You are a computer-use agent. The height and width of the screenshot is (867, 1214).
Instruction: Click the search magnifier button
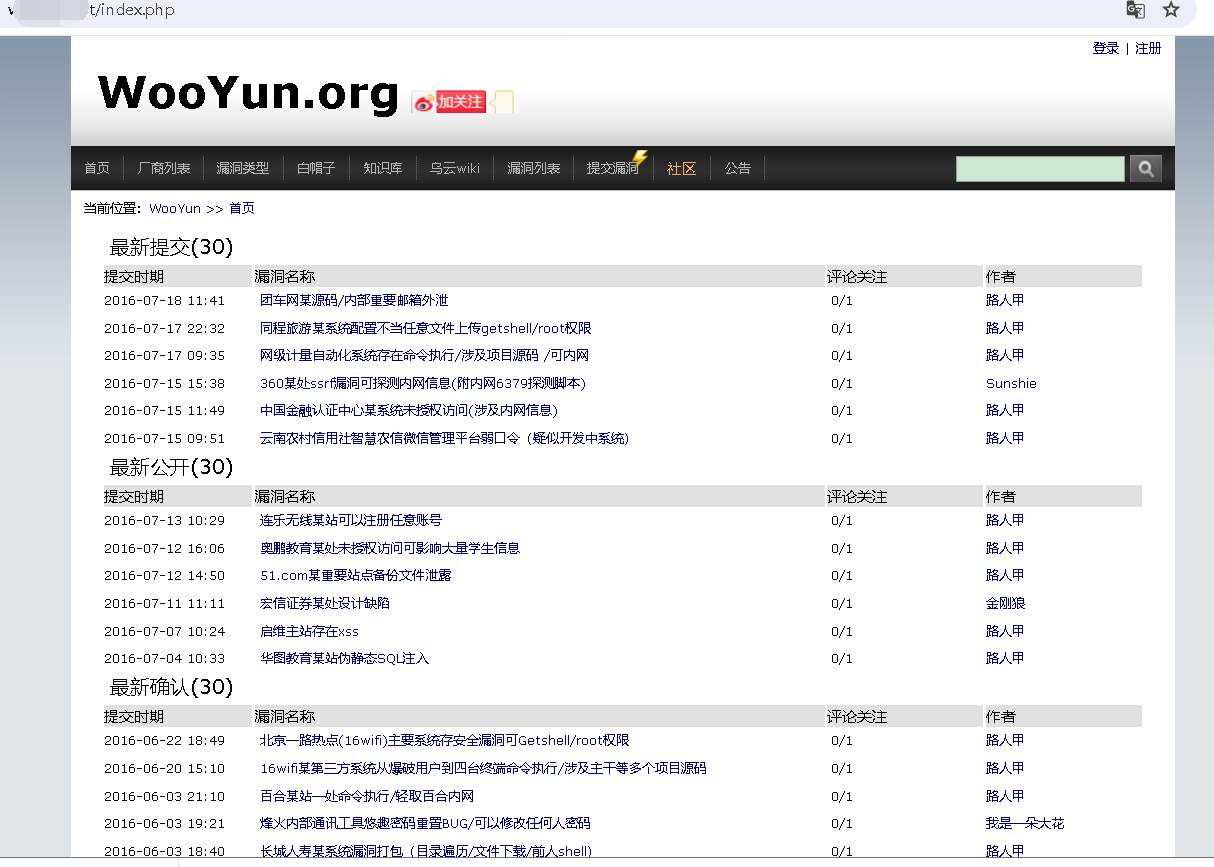pyautogui.click(x=1146, y=169)
